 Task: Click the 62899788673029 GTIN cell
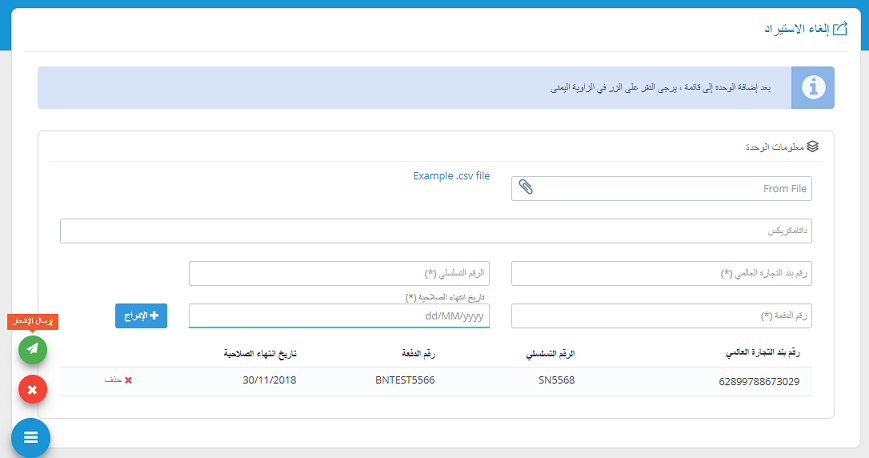point(759,381)
